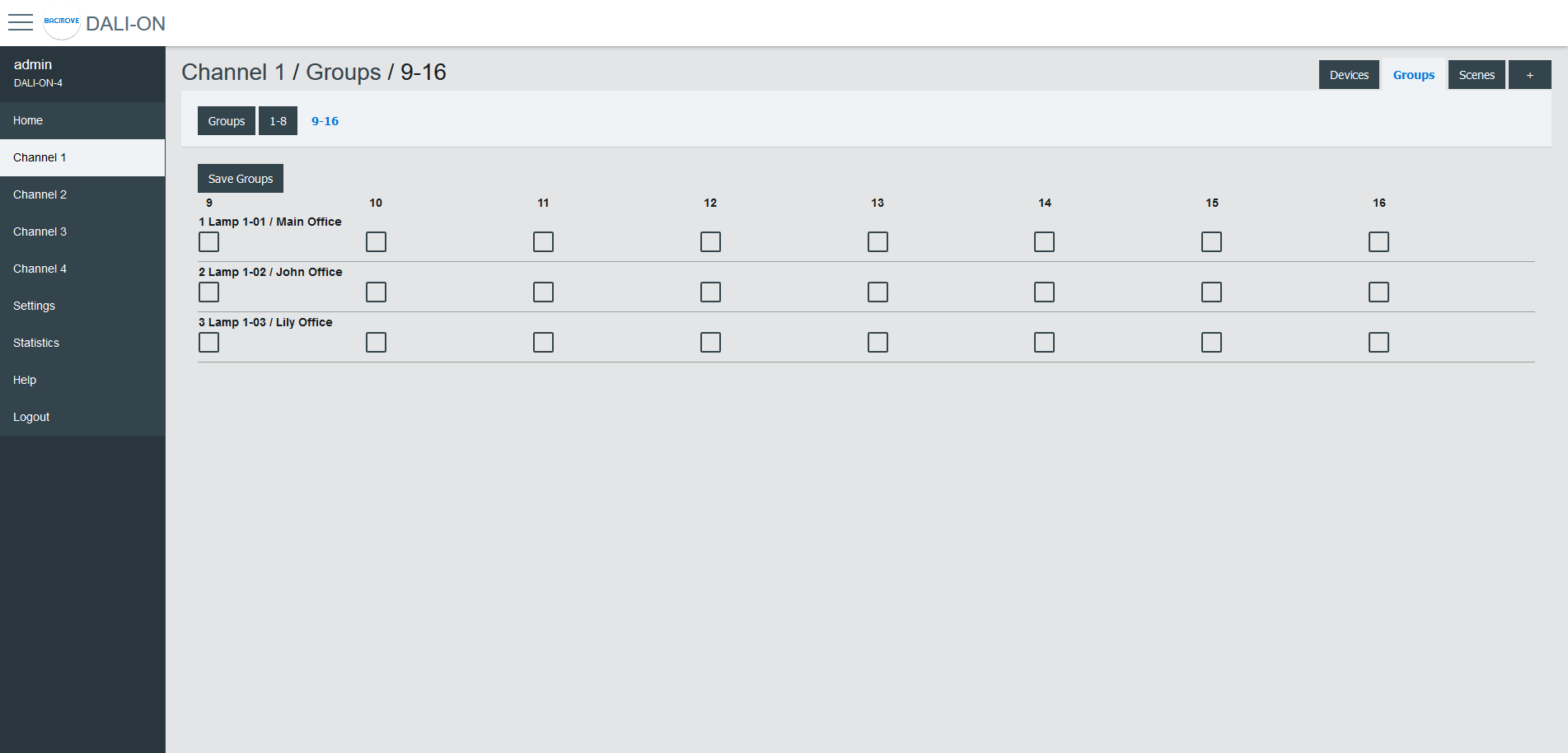Open Settings from the sidebar
This screenshot has width=1568, height=753.
[x=35, y=306]
